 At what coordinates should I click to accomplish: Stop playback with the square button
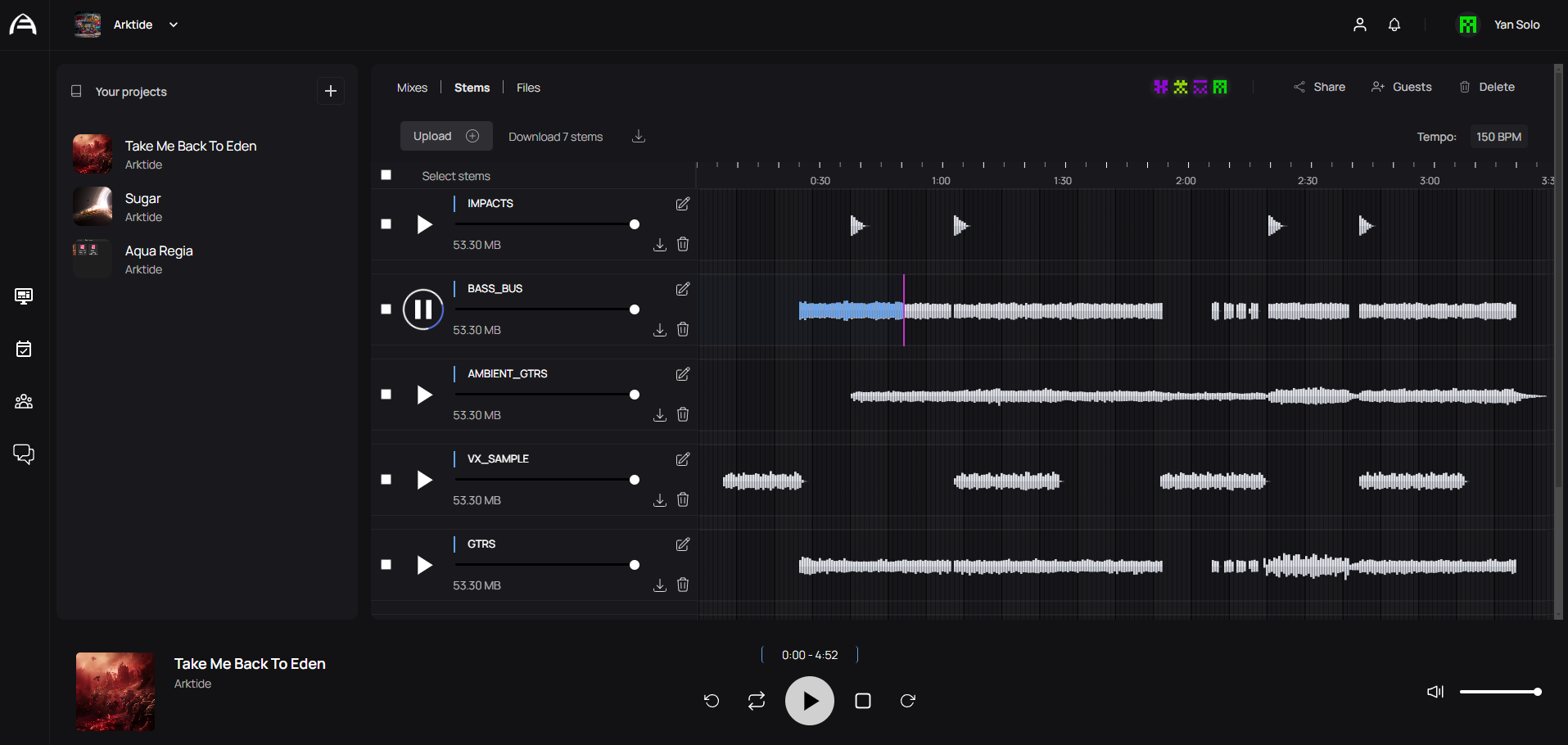(863, 701)
